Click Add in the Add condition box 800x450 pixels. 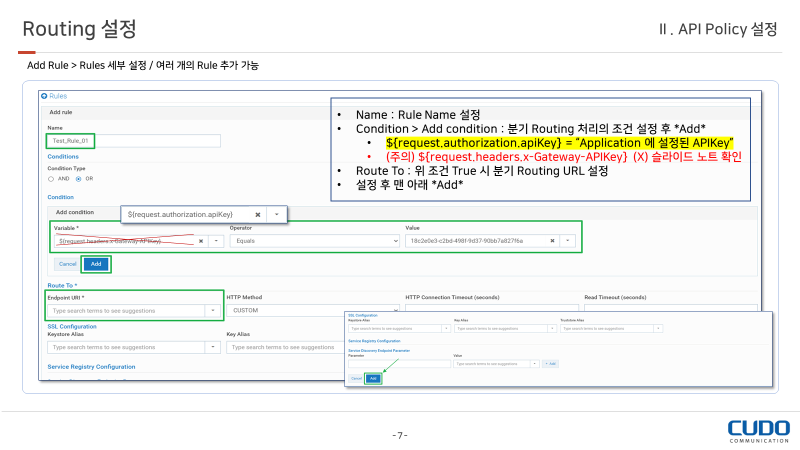[x=96, y=264]
